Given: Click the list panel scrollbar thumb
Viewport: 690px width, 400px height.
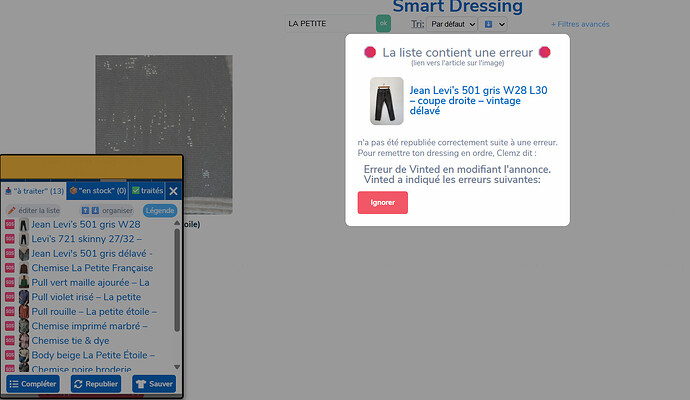Looking at the screenshot, I should pos(177,280).
